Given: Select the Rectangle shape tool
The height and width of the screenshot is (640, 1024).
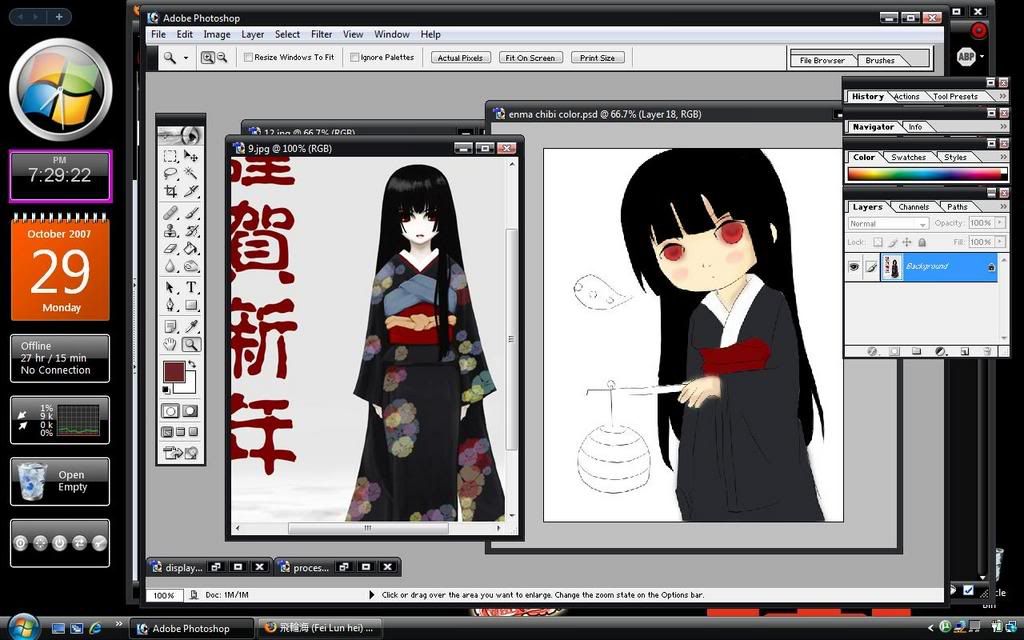Looking at the screenshot, I should click(x=191, y=305).
